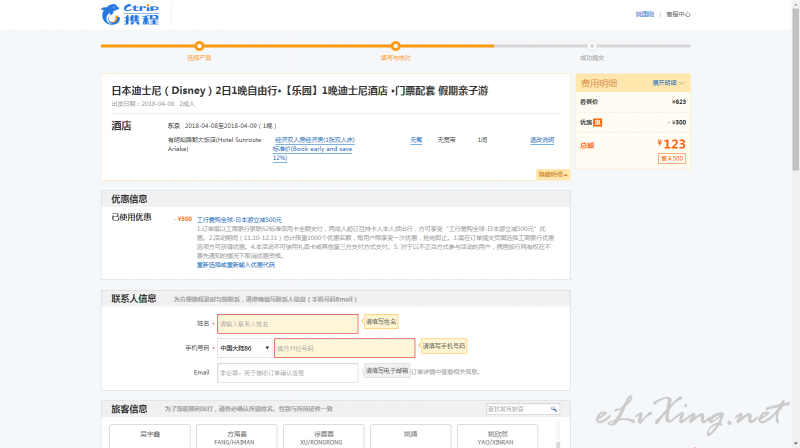Open the 无餐 meal link
The width and height of the screenshot is (800, 448).
(x=416, y=140)
